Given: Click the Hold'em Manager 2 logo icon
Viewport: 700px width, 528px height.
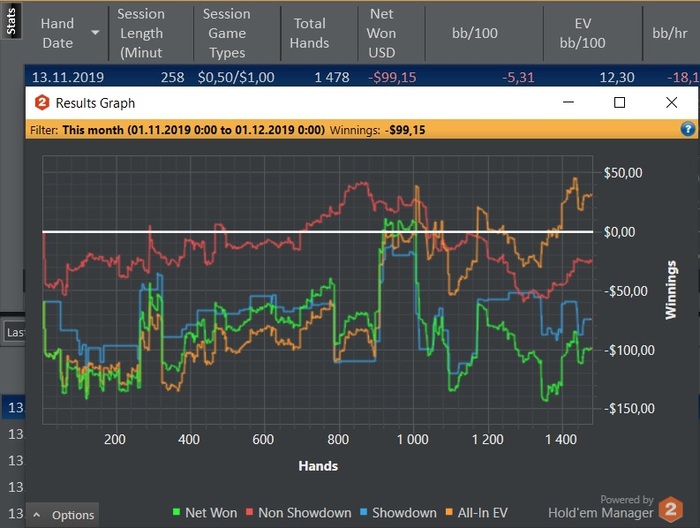Looking at the screenshot, I should tap(674, 508).
